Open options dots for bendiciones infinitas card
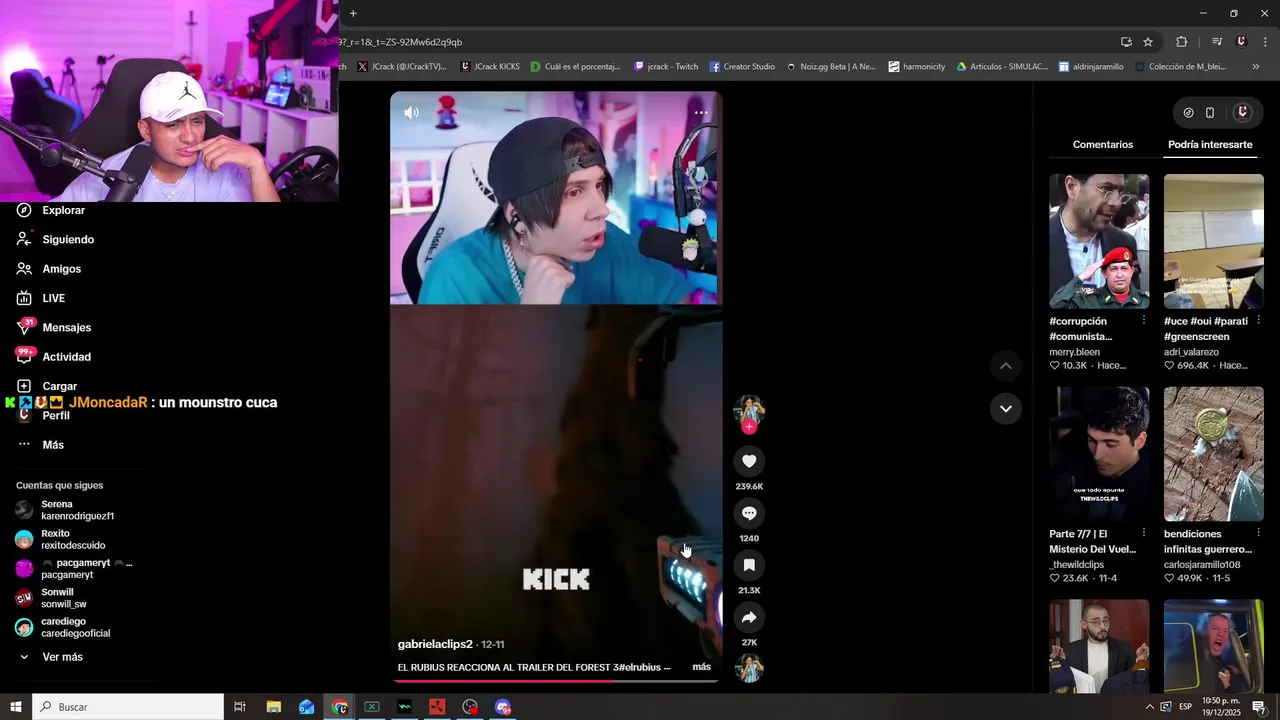 pyautogui.click(x=1258, y=534)
